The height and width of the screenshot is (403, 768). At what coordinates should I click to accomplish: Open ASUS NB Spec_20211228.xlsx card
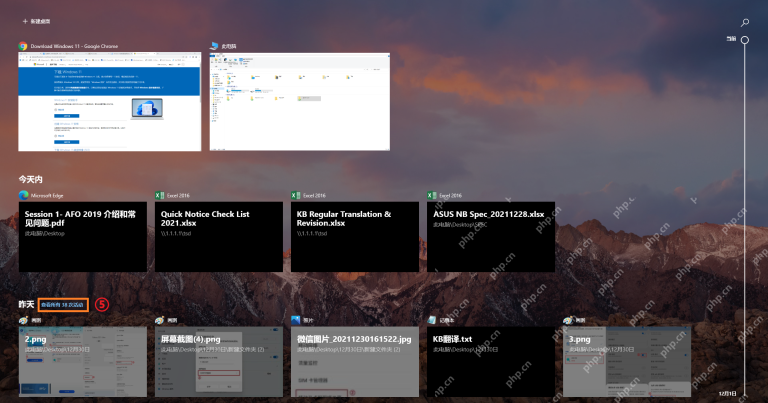(491, 237)
